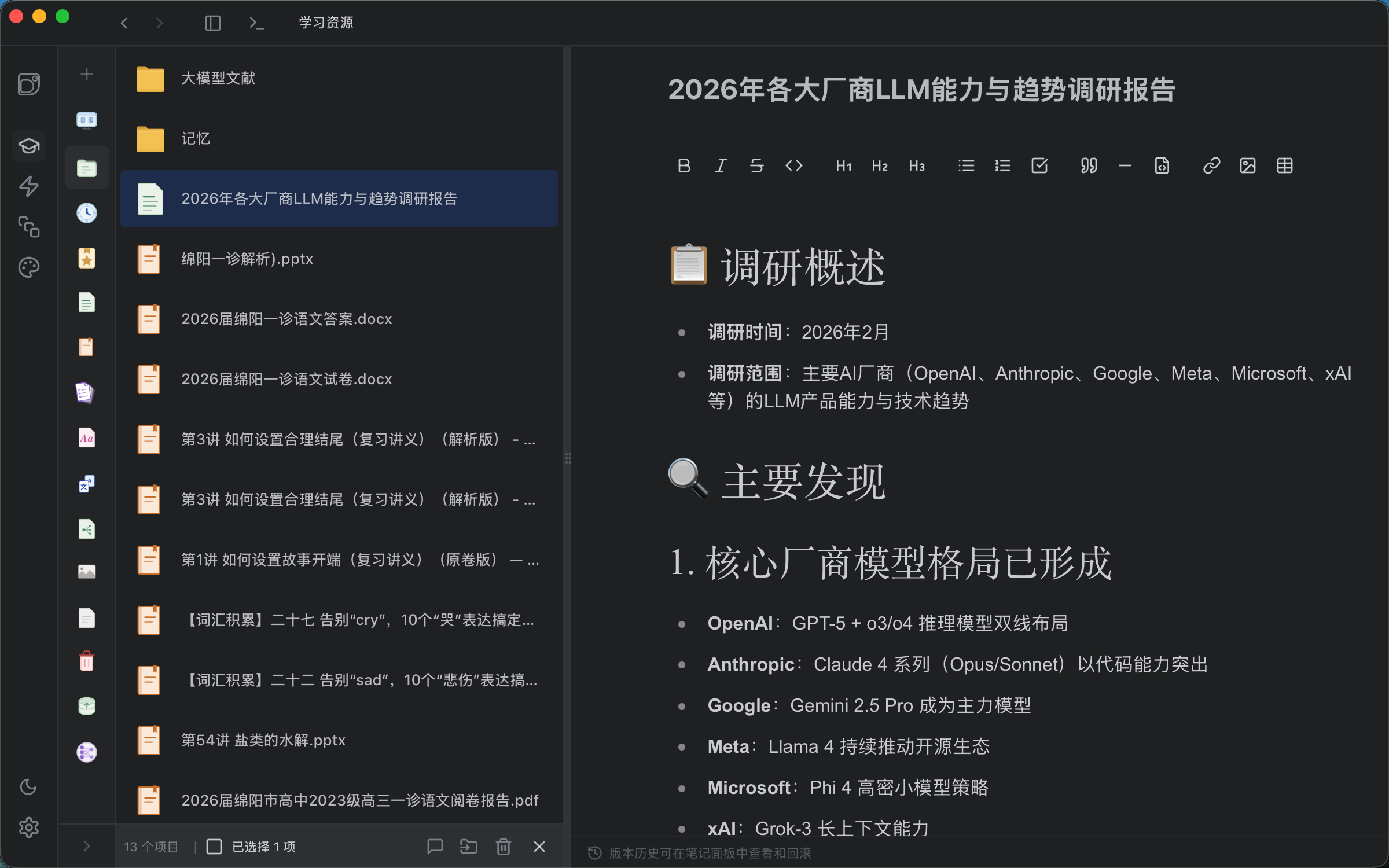Viewport: 1389px width, 868px height.
Task: Insert a table into the note
Action: (x=1285, y=166)
